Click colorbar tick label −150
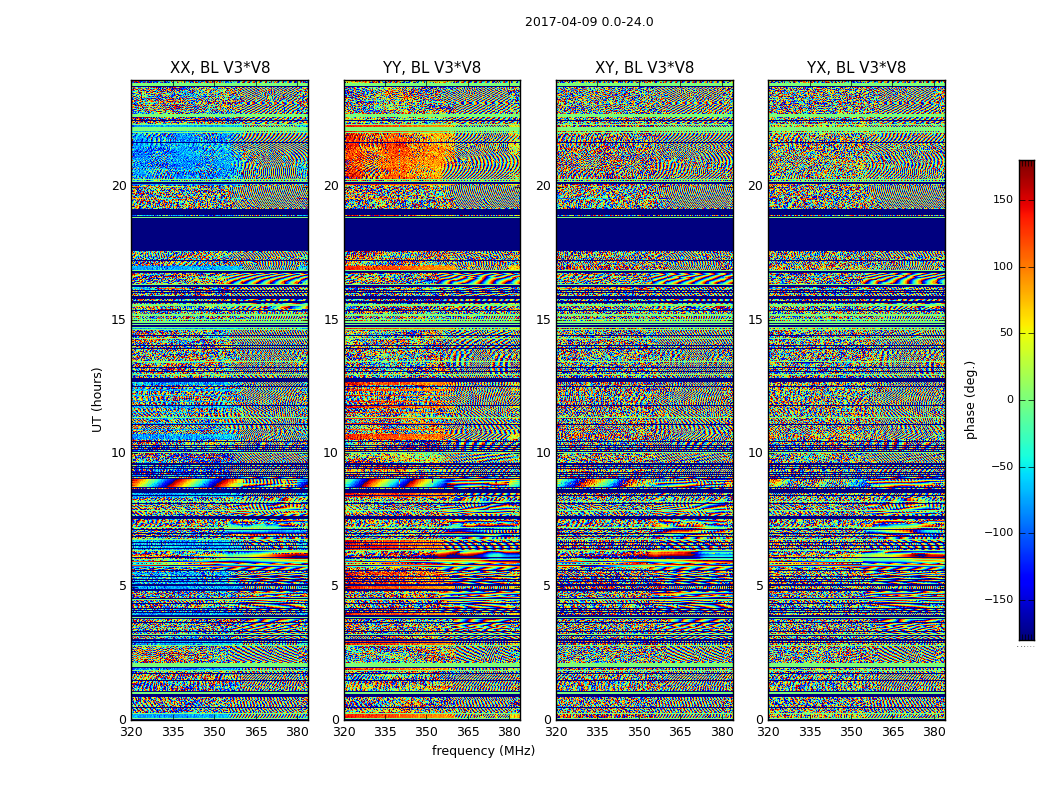This screenshot has height=800, width=1050. [998, 599]
